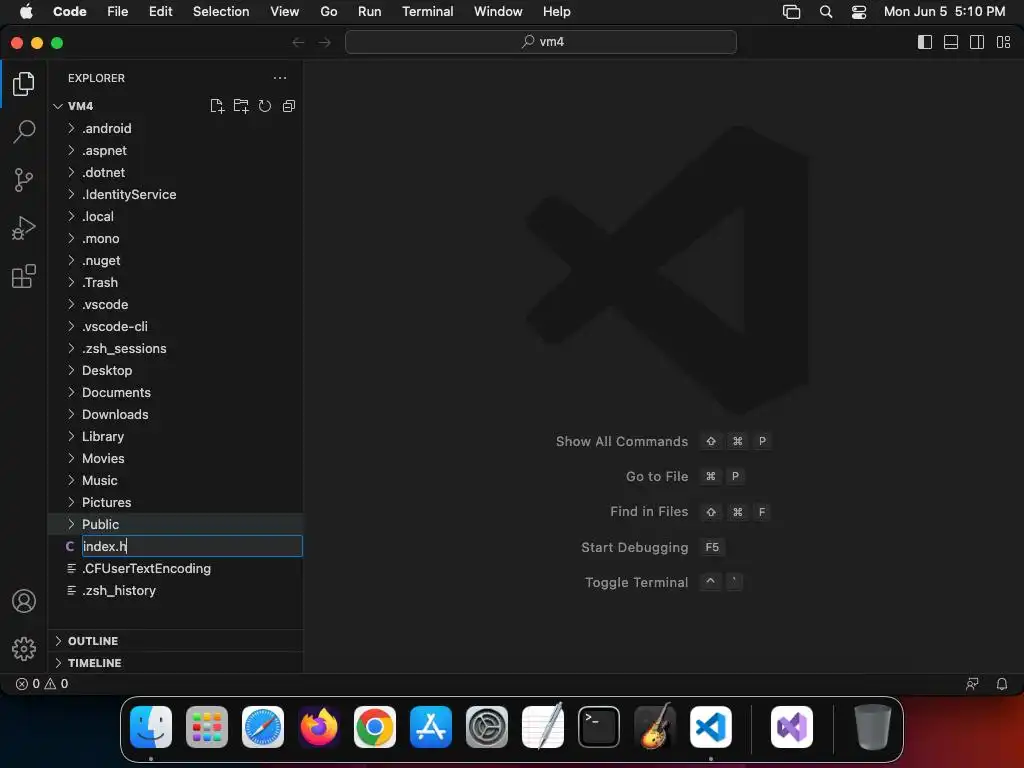The image size is (1024, 768).
Task: Open Finder from the dock
Action: point(151,727)
